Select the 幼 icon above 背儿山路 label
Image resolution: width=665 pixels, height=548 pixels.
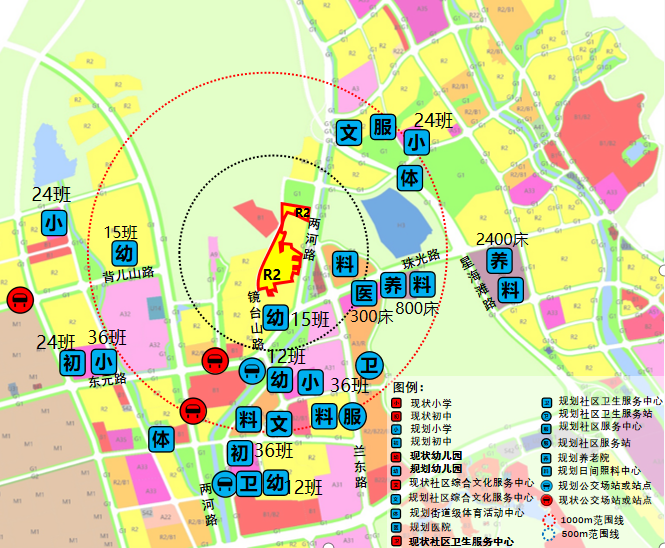click(x=122, y=252)
